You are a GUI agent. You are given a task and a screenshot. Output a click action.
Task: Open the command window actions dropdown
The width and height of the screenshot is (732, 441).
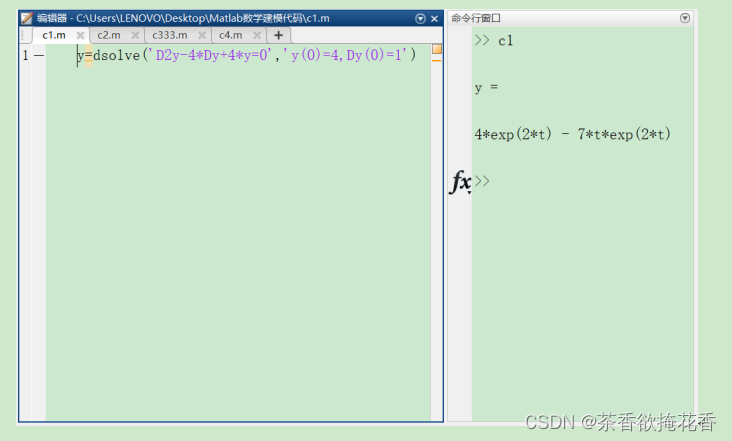click(x=685, y=18)
